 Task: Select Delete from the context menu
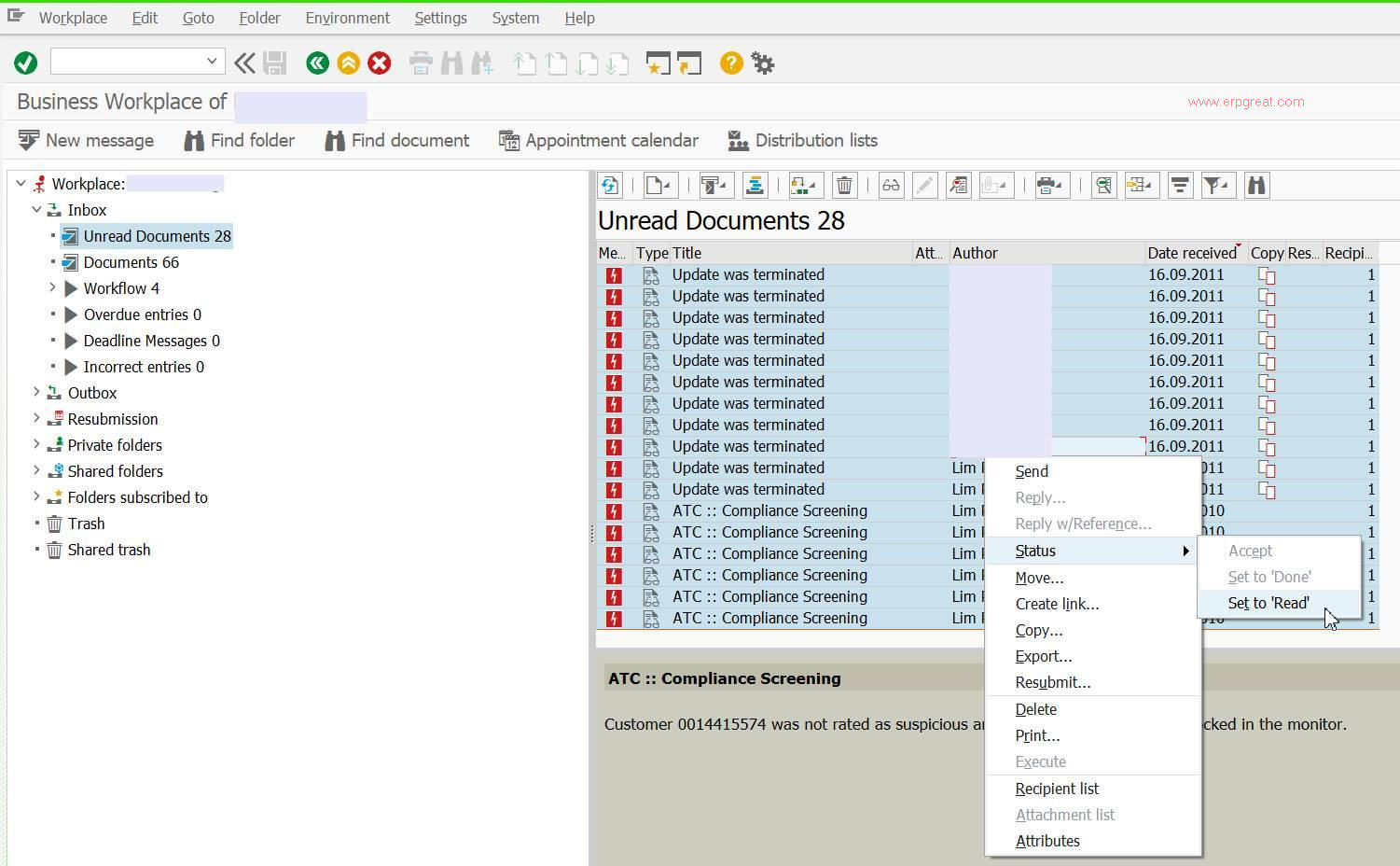(x=1035, y=709)
